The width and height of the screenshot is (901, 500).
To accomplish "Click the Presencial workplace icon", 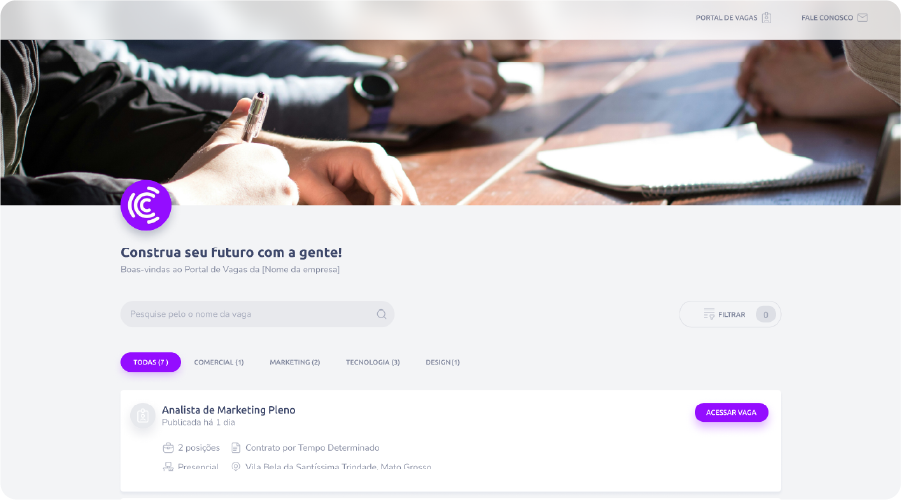I will click(168, 467).
